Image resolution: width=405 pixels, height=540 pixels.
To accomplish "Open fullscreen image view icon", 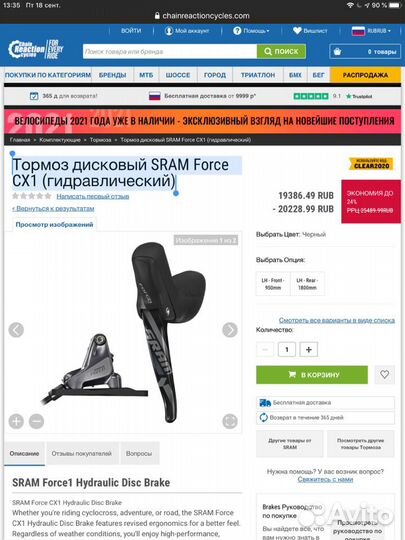I will 230,421.
